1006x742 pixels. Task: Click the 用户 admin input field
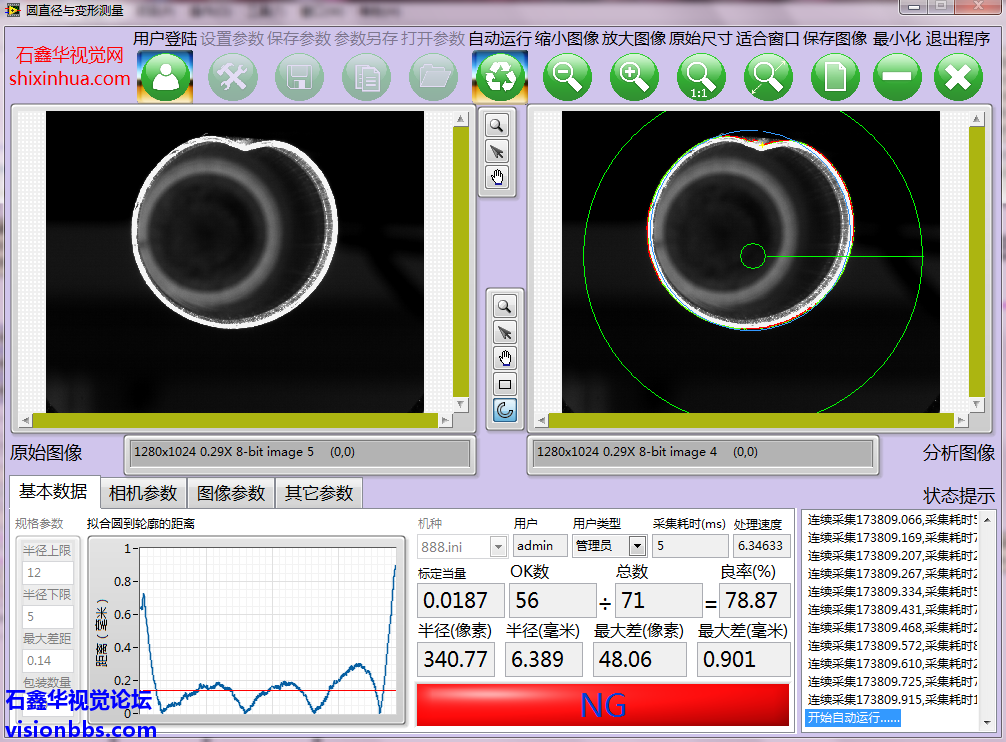(540, 546)
